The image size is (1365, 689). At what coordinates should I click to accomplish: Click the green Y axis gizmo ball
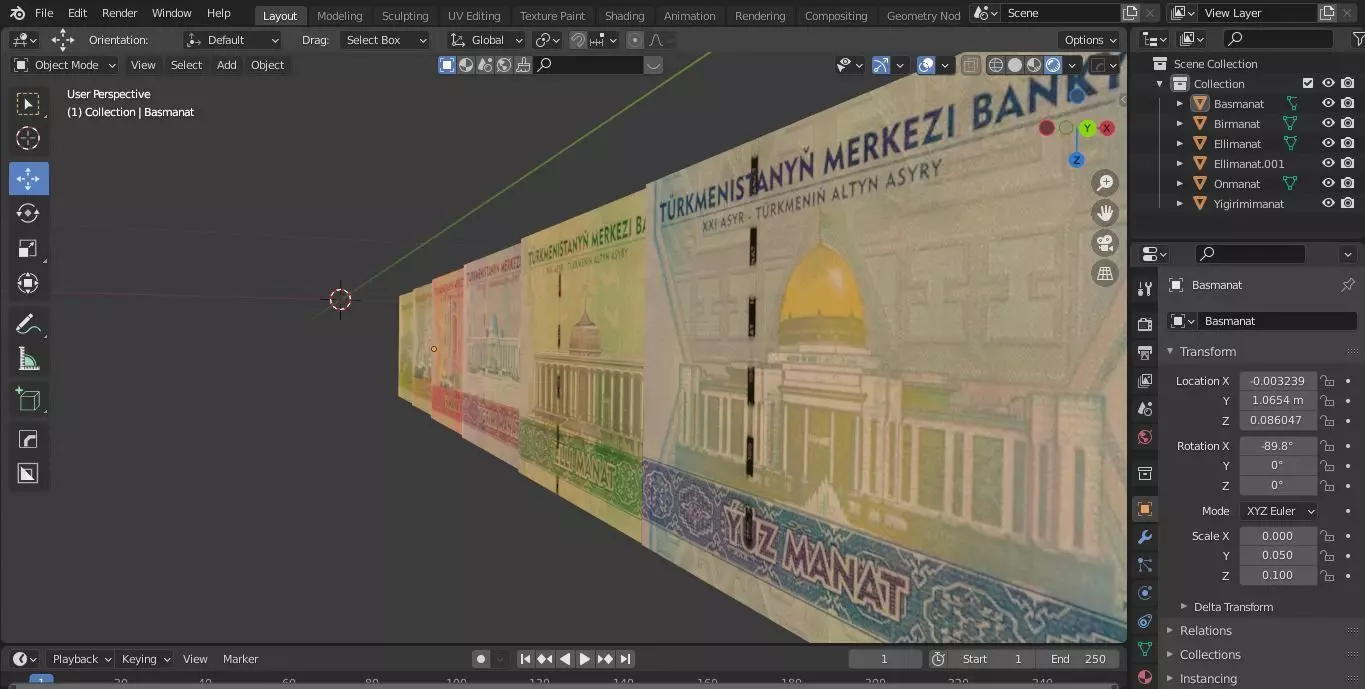(x=1087, y=128)
